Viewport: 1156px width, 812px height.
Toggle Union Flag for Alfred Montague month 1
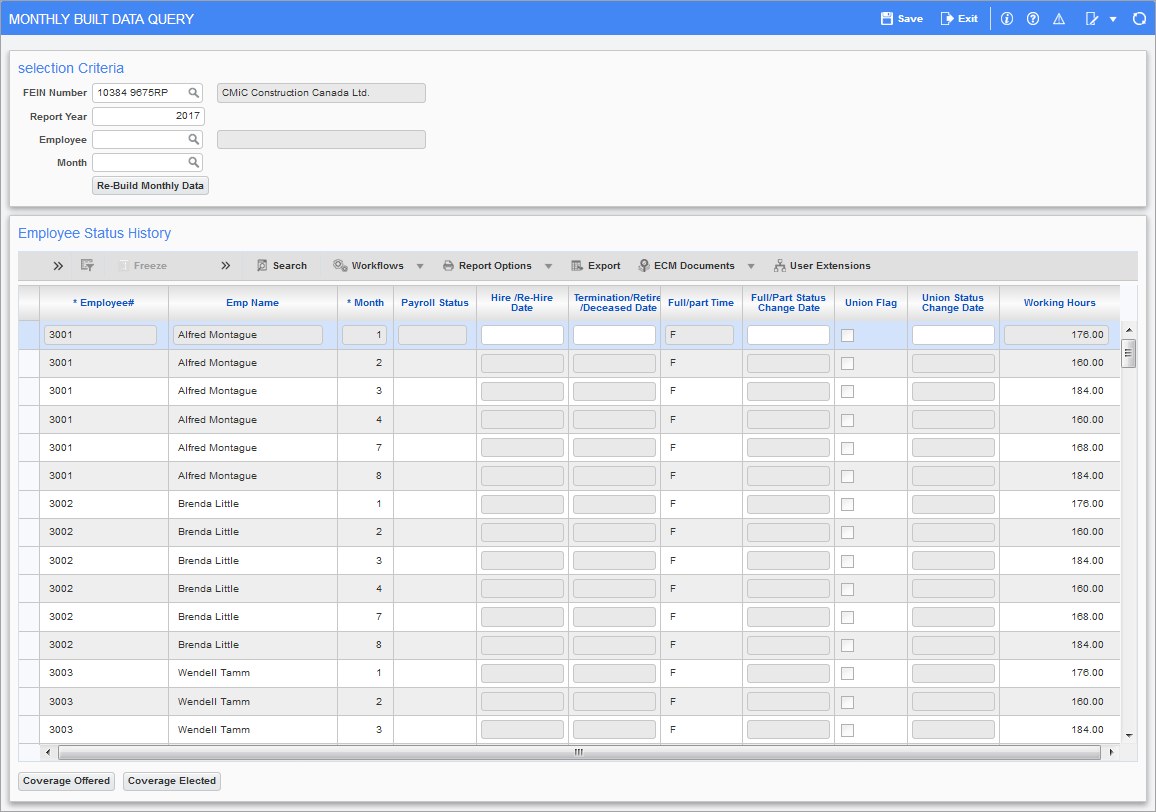click(x=848, y=336)
